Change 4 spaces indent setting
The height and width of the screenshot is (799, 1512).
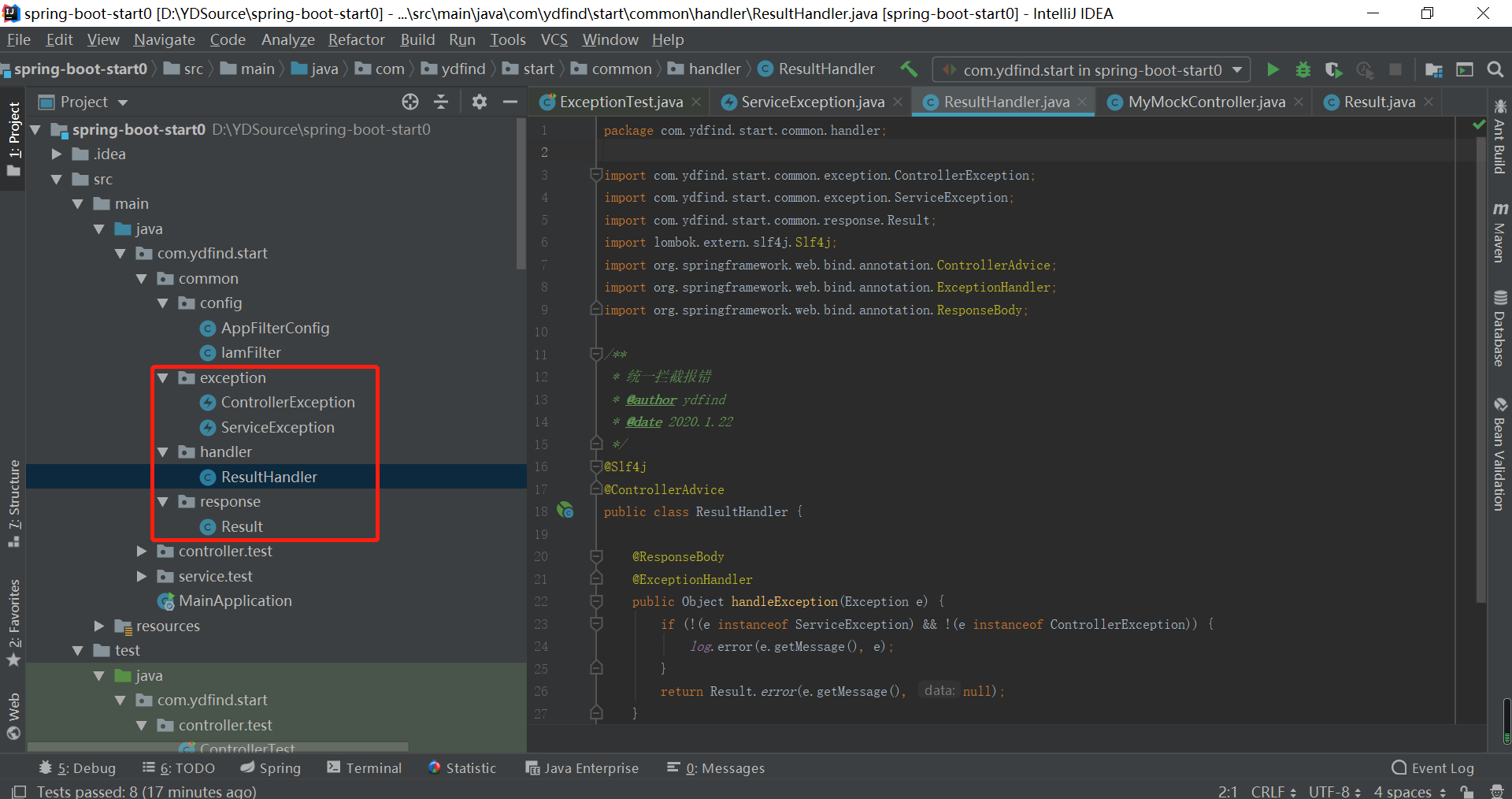(1410, 791)
